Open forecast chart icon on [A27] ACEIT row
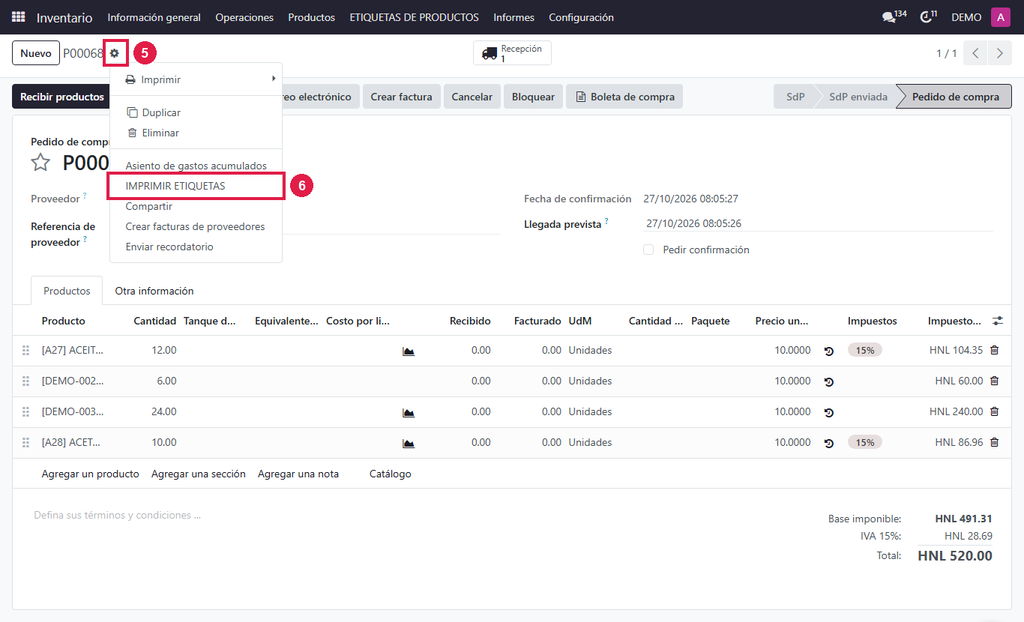1024x622 pixels. pyautogui.click(x=408, y=351)
